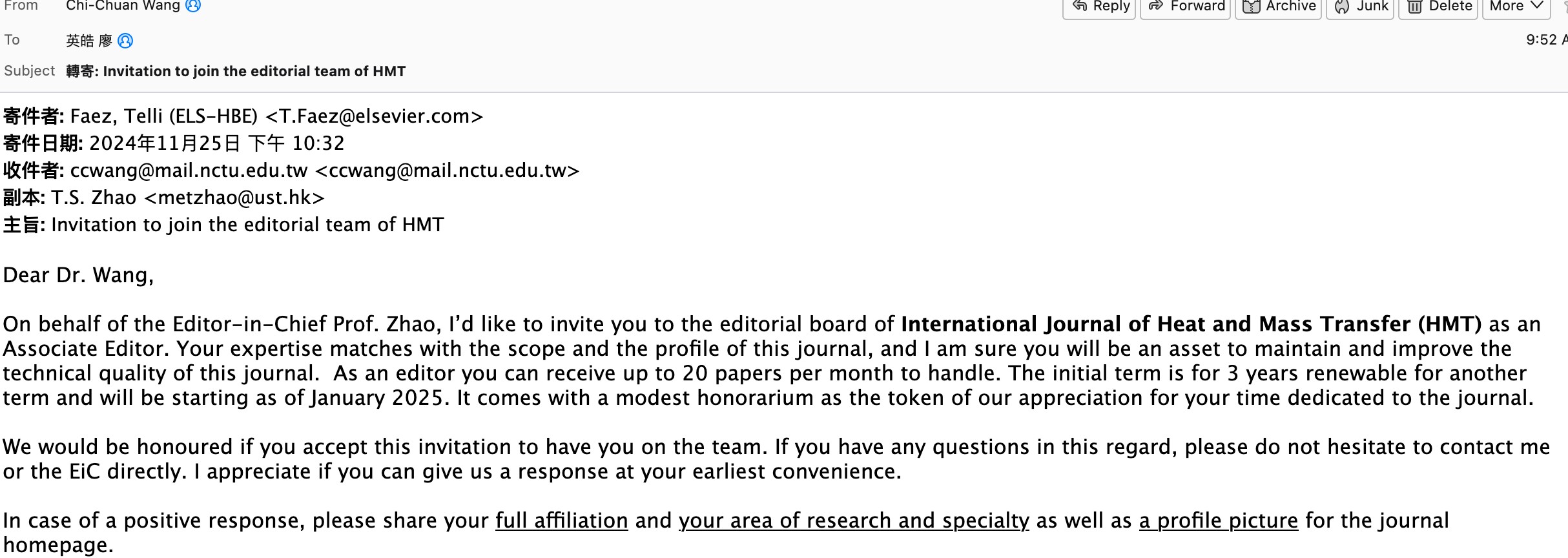This screenshot has height=558, width=1568.
Task: Click T.Faez@elsevier.com email address
Action: pos(374,117)
